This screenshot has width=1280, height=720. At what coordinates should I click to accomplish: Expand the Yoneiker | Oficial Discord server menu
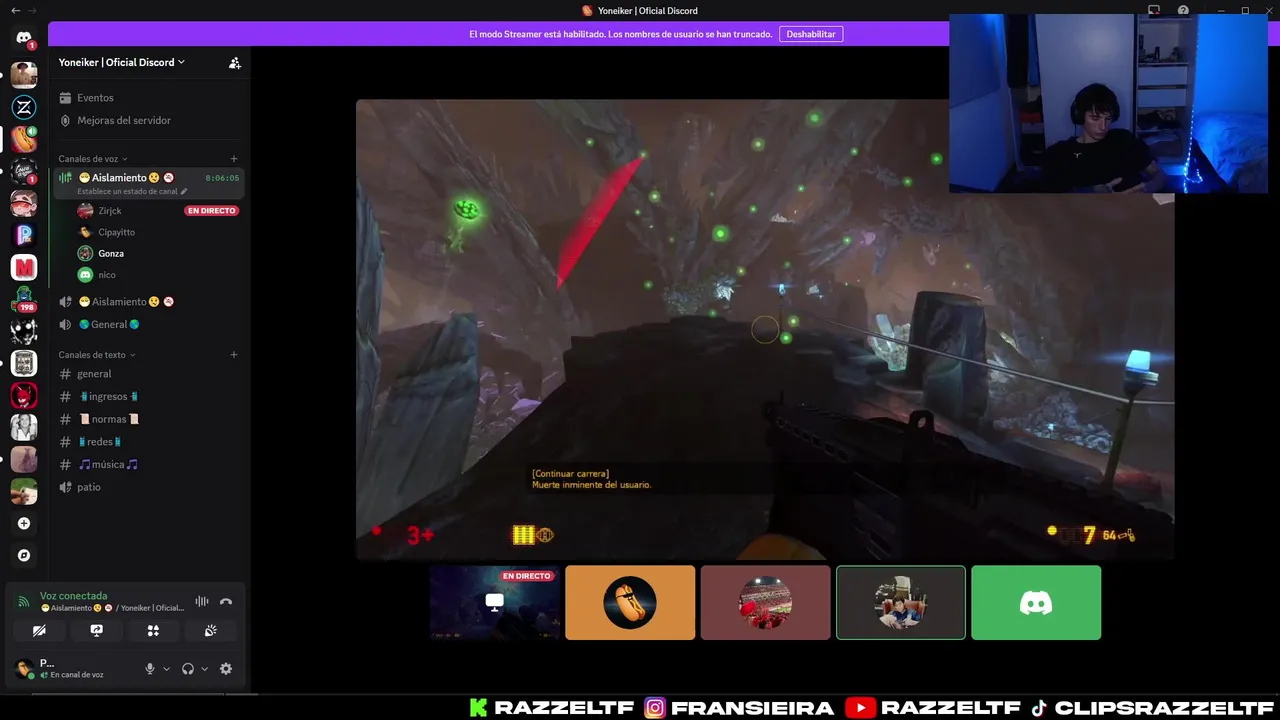click(x=122, y=62)
